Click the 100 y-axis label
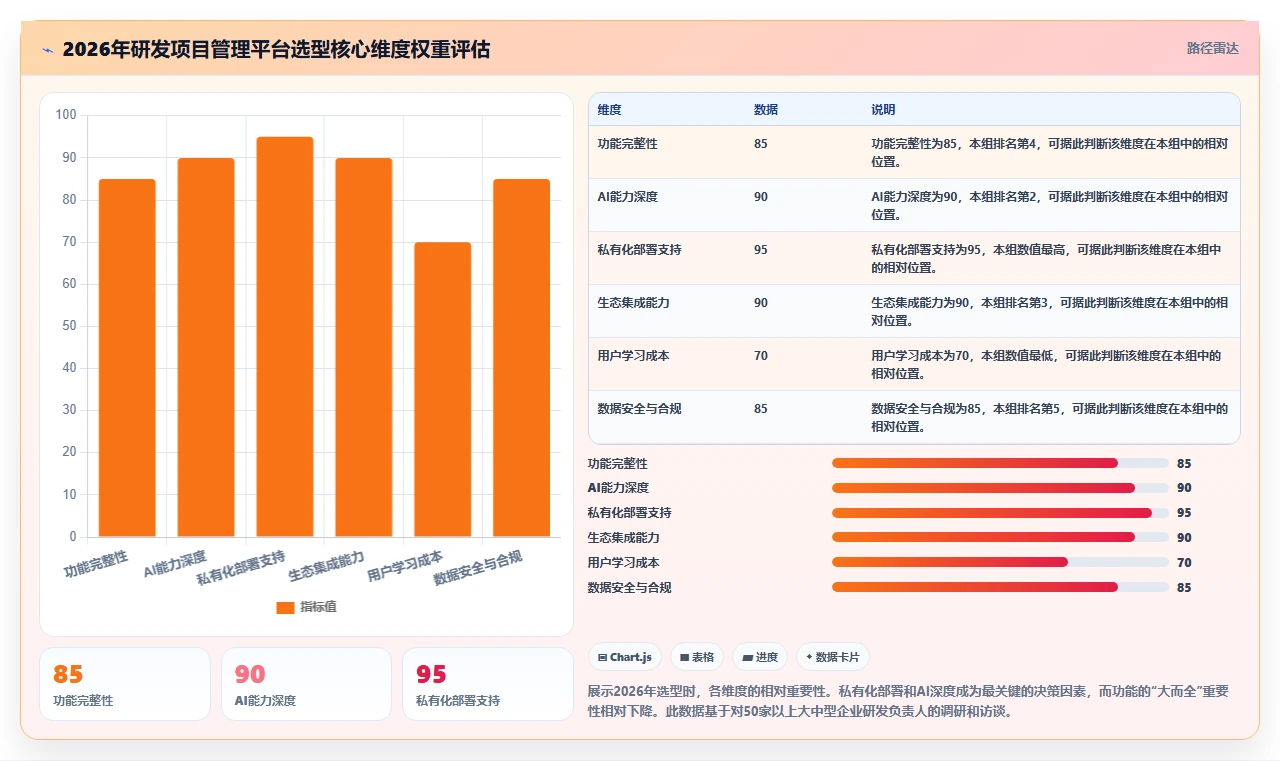The width and height of the screenshot is (1280, 761). pyautogui.click(x=66, y=115)
